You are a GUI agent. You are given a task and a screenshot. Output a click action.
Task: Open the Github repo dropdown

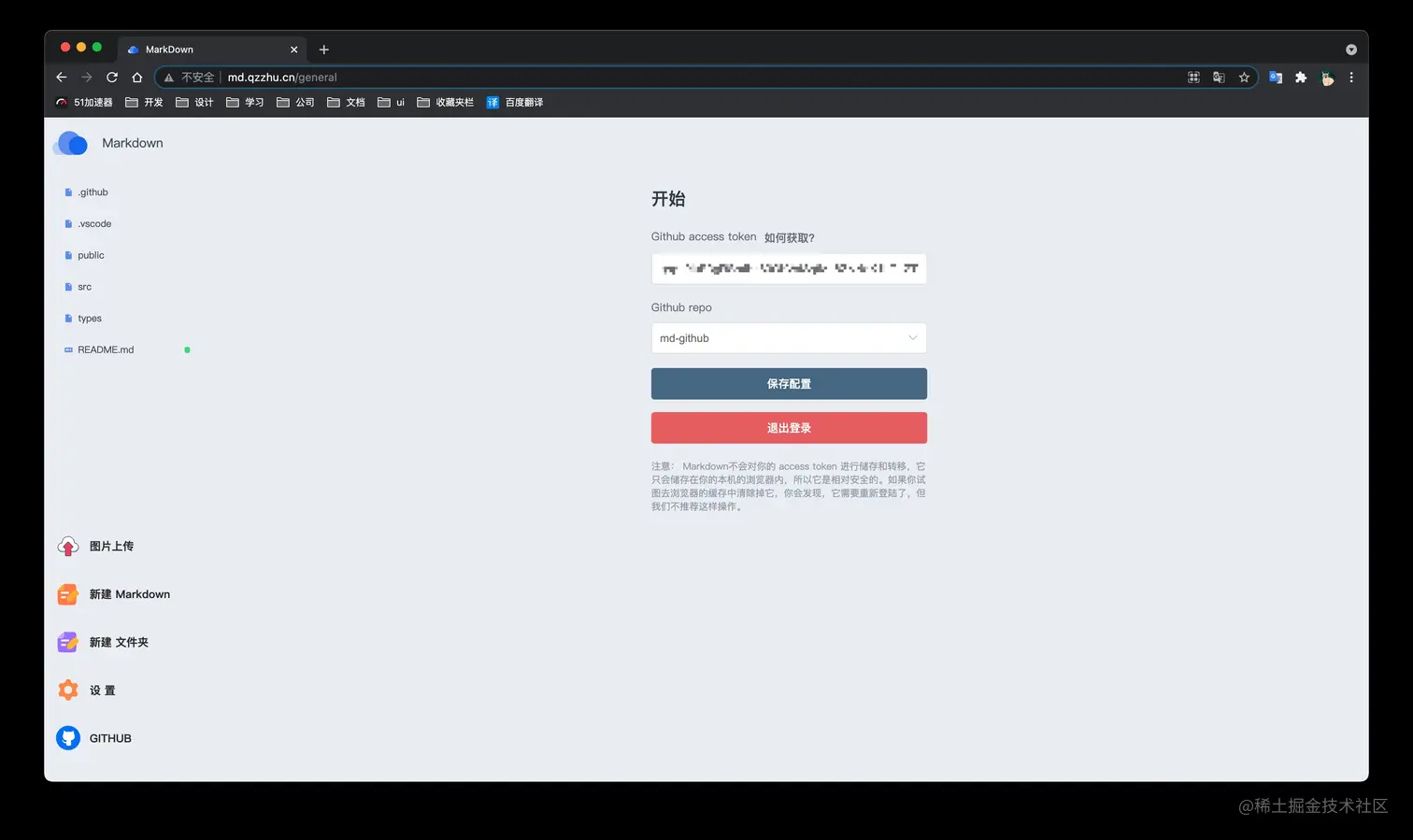pyautogui.click(x=789, y=338)
